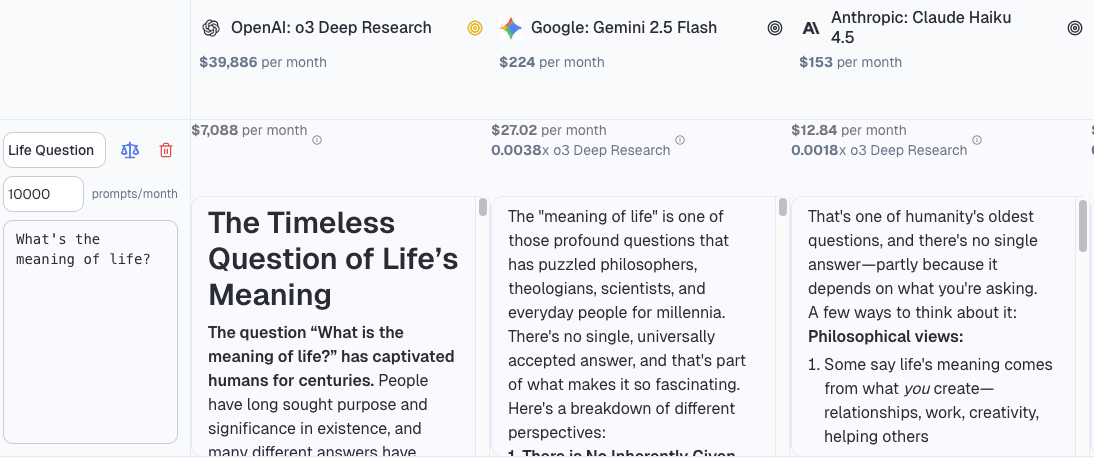Click the meaning of life prompt textbox
Viewport: 1094px width, 458px height.
point(90,332)
